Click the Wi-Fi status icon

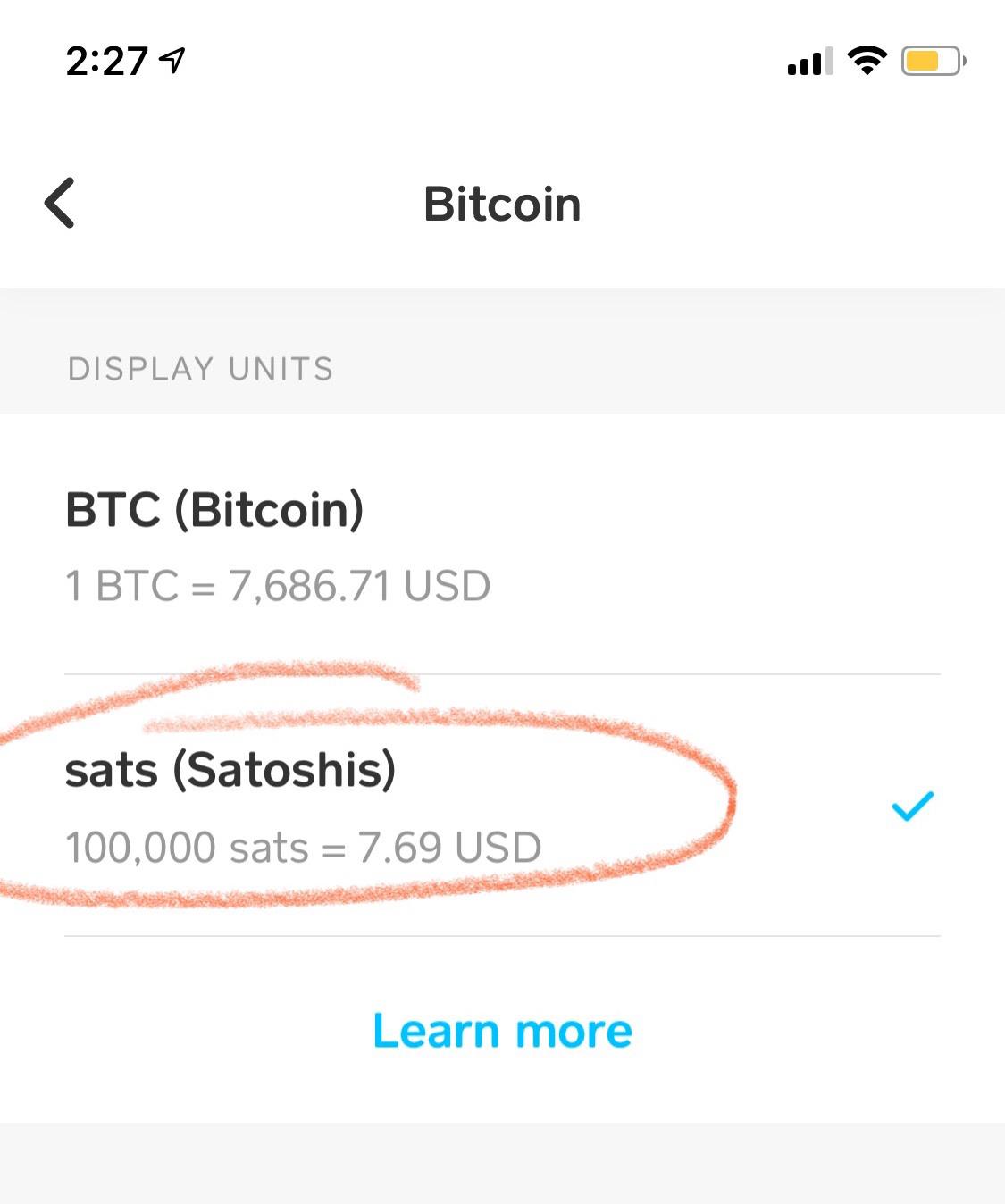(x=866, y=61)
